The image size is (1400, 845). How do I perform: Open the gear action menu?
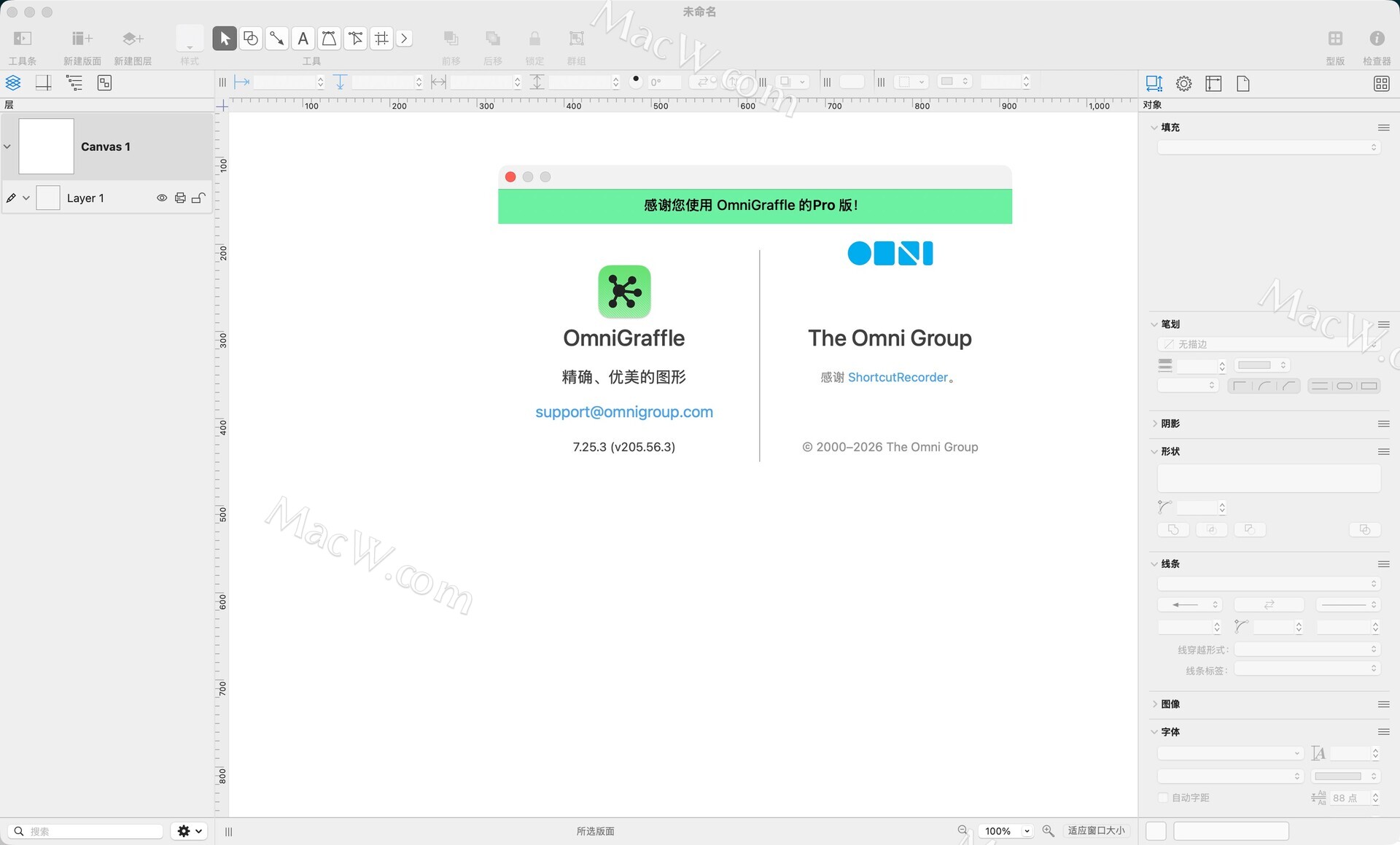[x=190, y=831]
